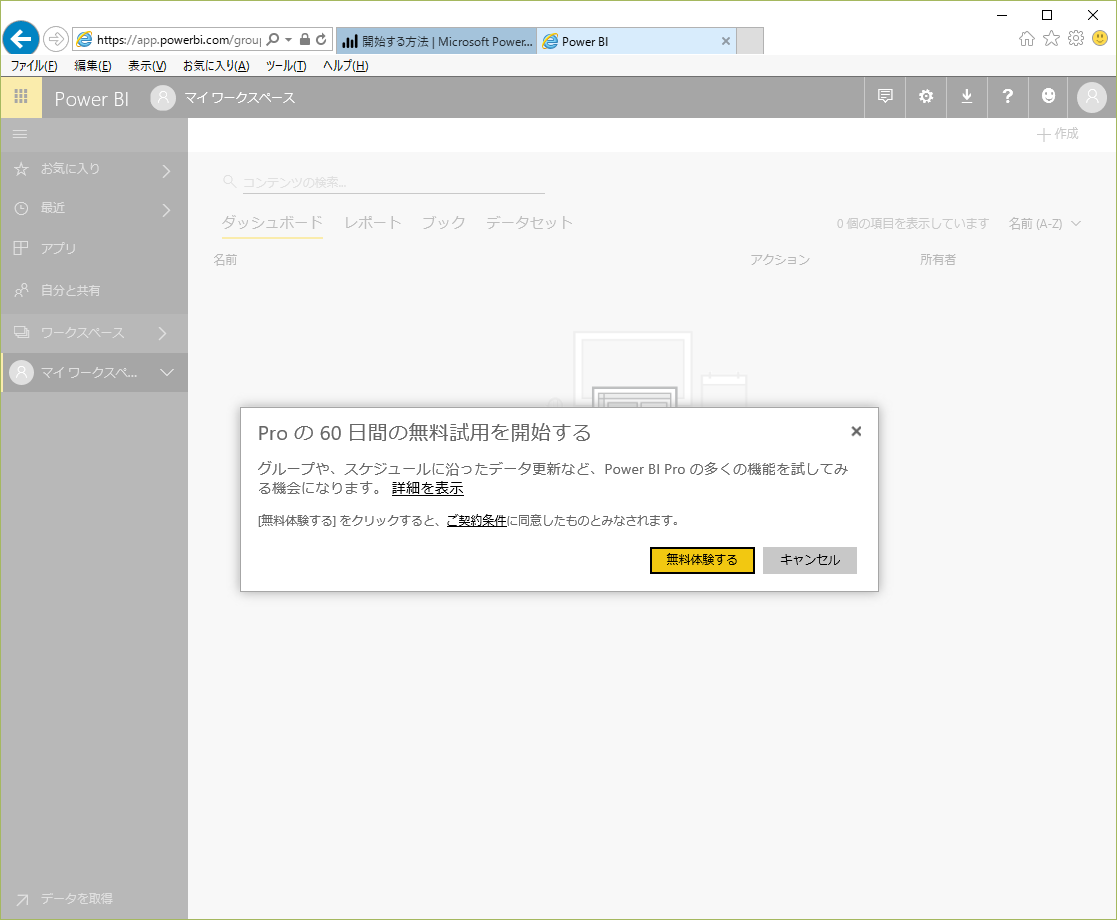Toggle the hamburger navigation pane icon
1117x920 pixels.
click(20, 134)
